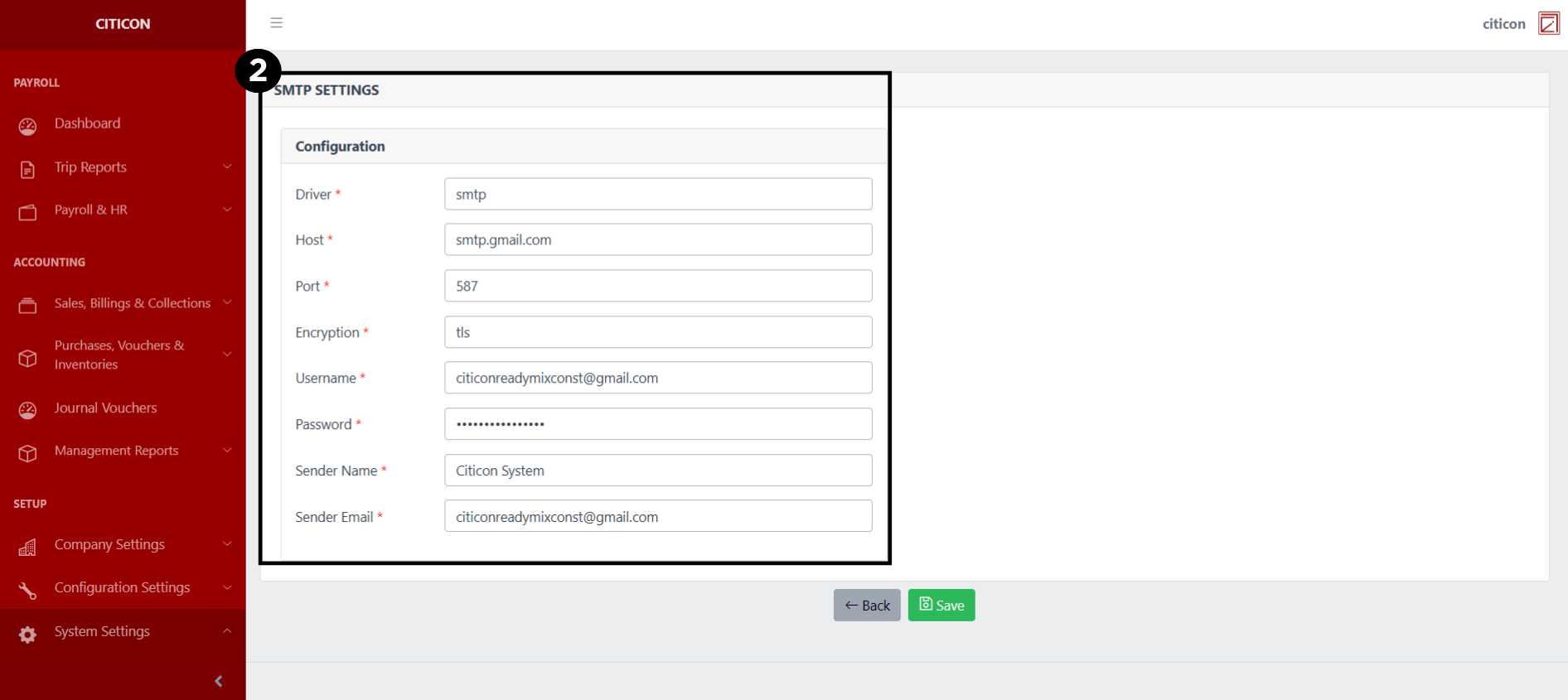
Task: Click the Back button
Action: (866, 606)
